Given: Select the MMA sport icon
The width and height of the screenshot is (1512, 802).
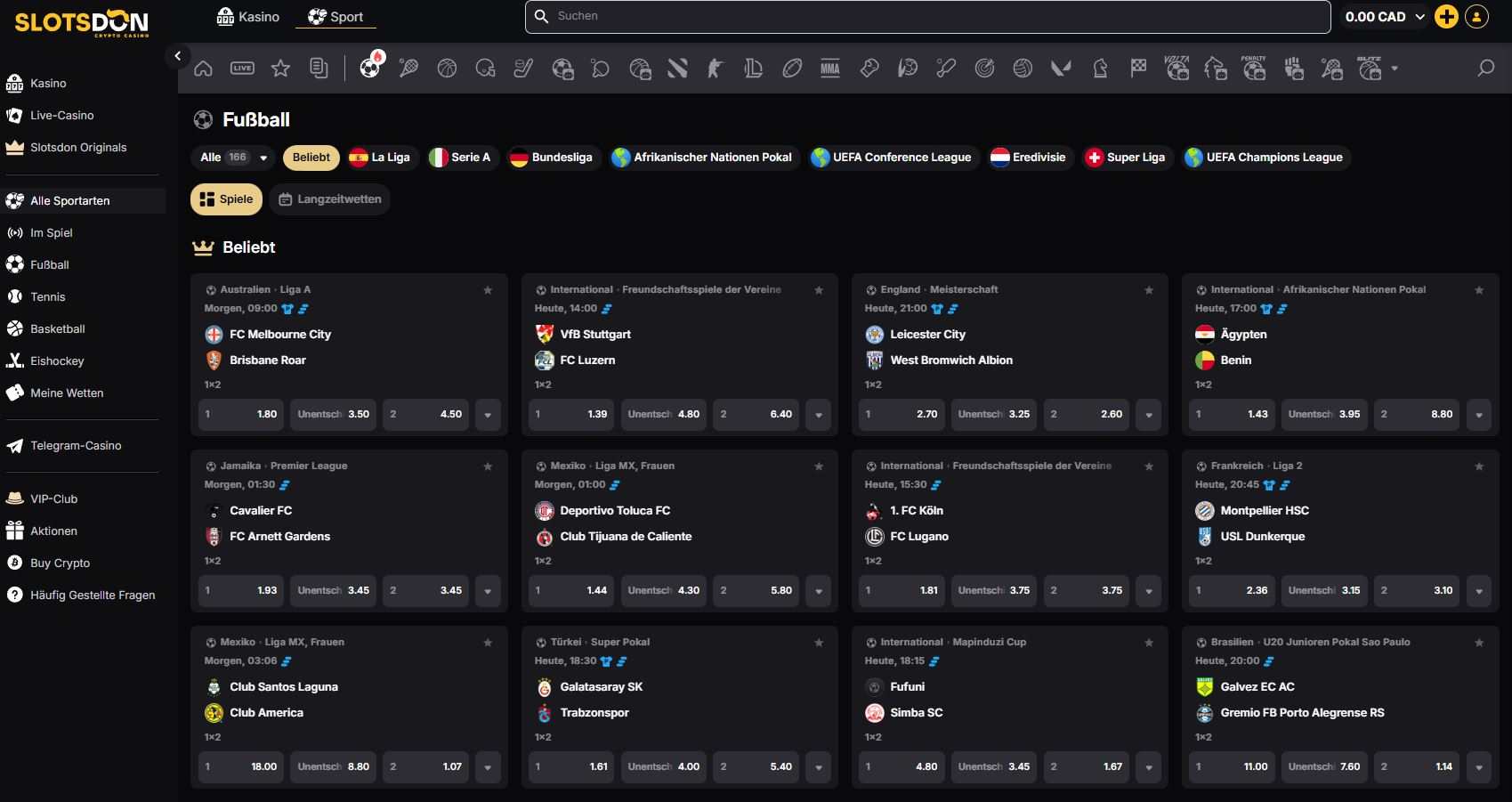Looking at the screenshot, I should click(x=830, y=69).
